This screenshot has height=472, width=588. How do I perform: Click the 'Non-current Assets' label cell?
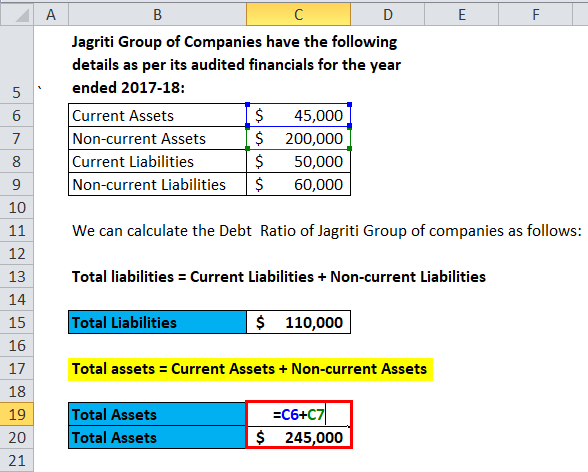(x=158, y=138)
